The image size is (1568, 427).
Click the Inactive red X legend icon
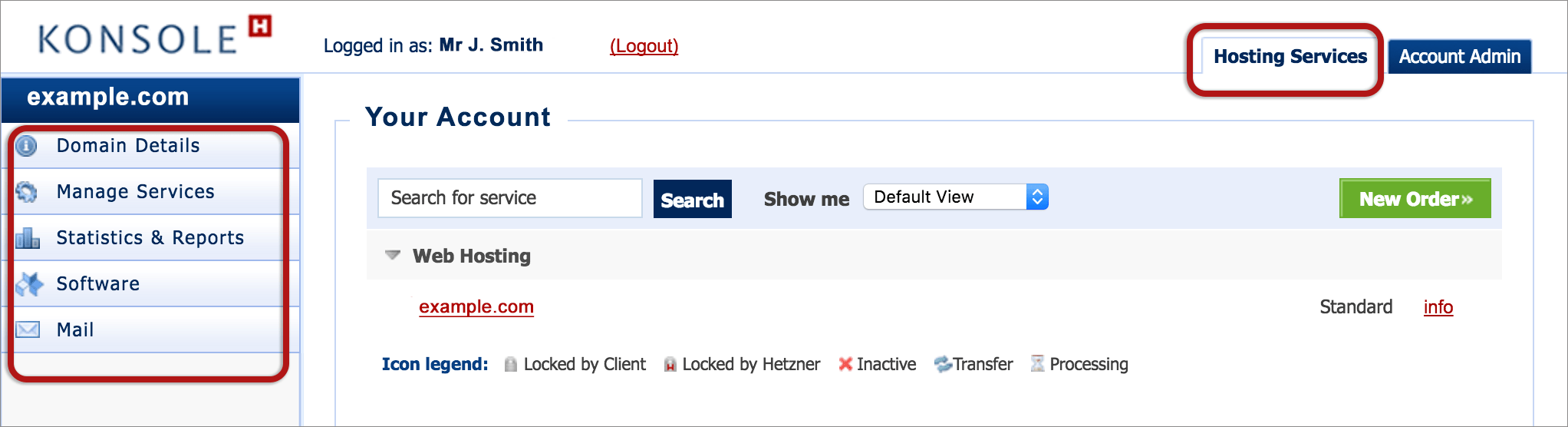point(845,364)
